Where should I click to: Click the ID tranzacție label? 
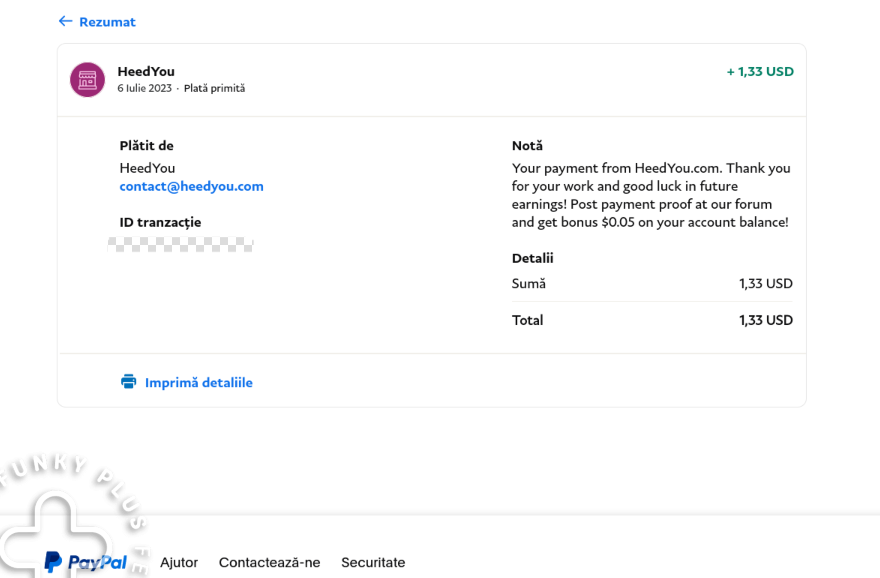[x=160, y=222]
